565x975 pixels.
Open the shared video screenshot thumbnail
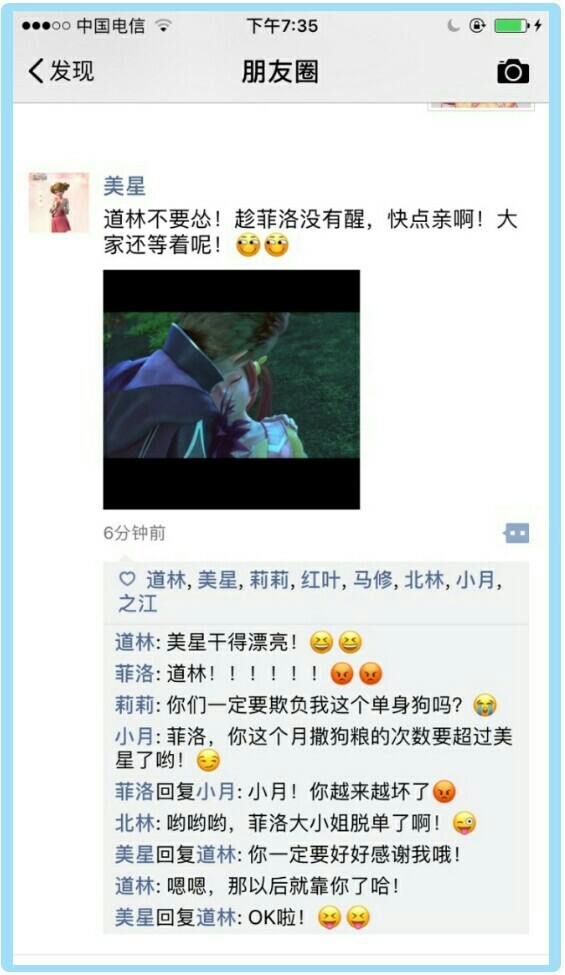[x=231, y=389]
